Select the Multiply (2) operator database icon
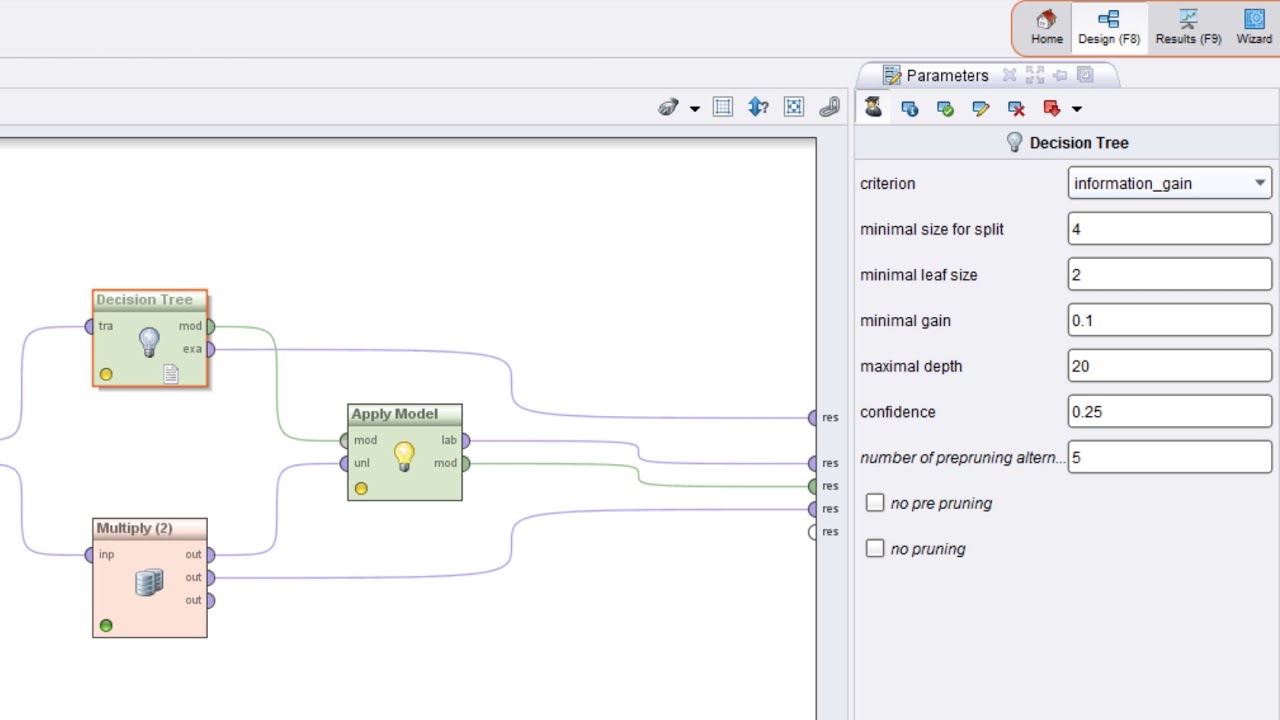 [149, 582]
